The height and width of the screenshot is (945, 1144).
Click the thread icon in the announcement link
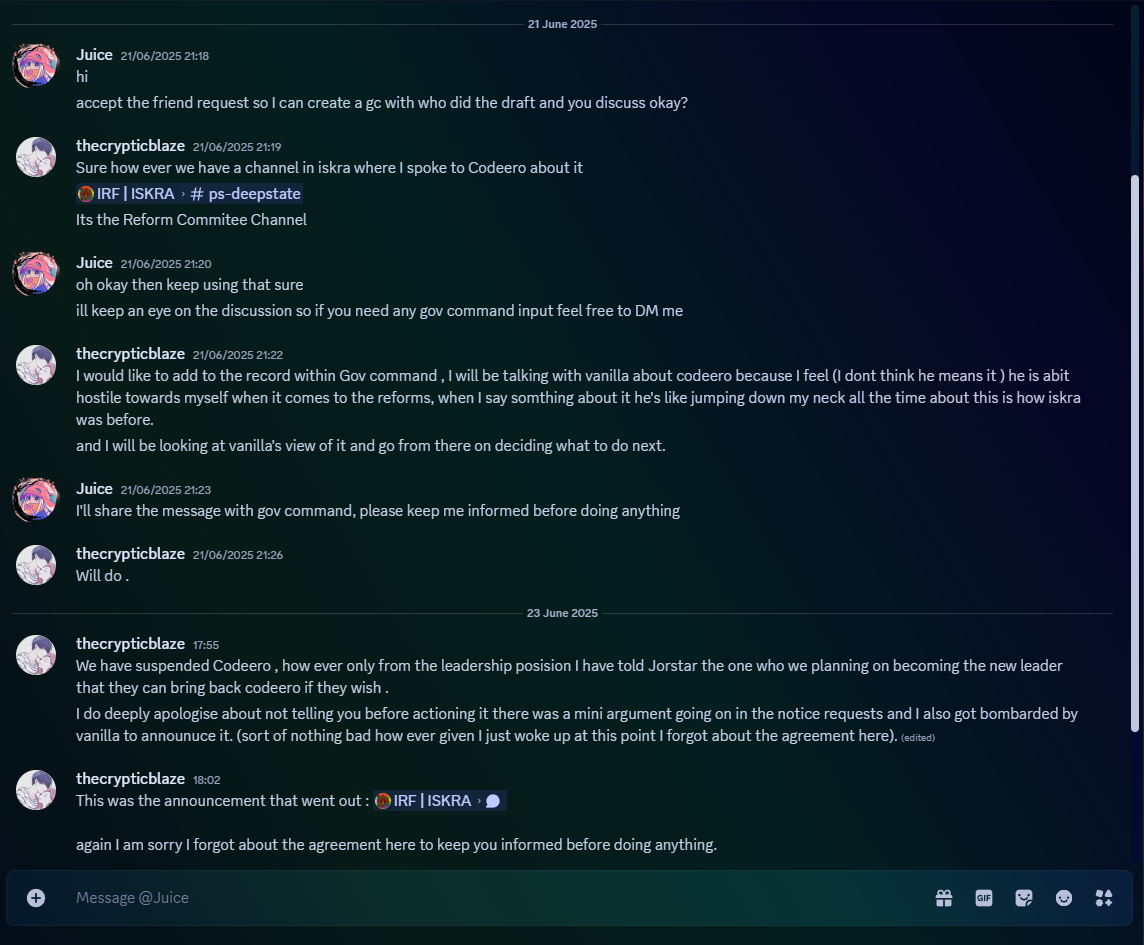[493, 801]
